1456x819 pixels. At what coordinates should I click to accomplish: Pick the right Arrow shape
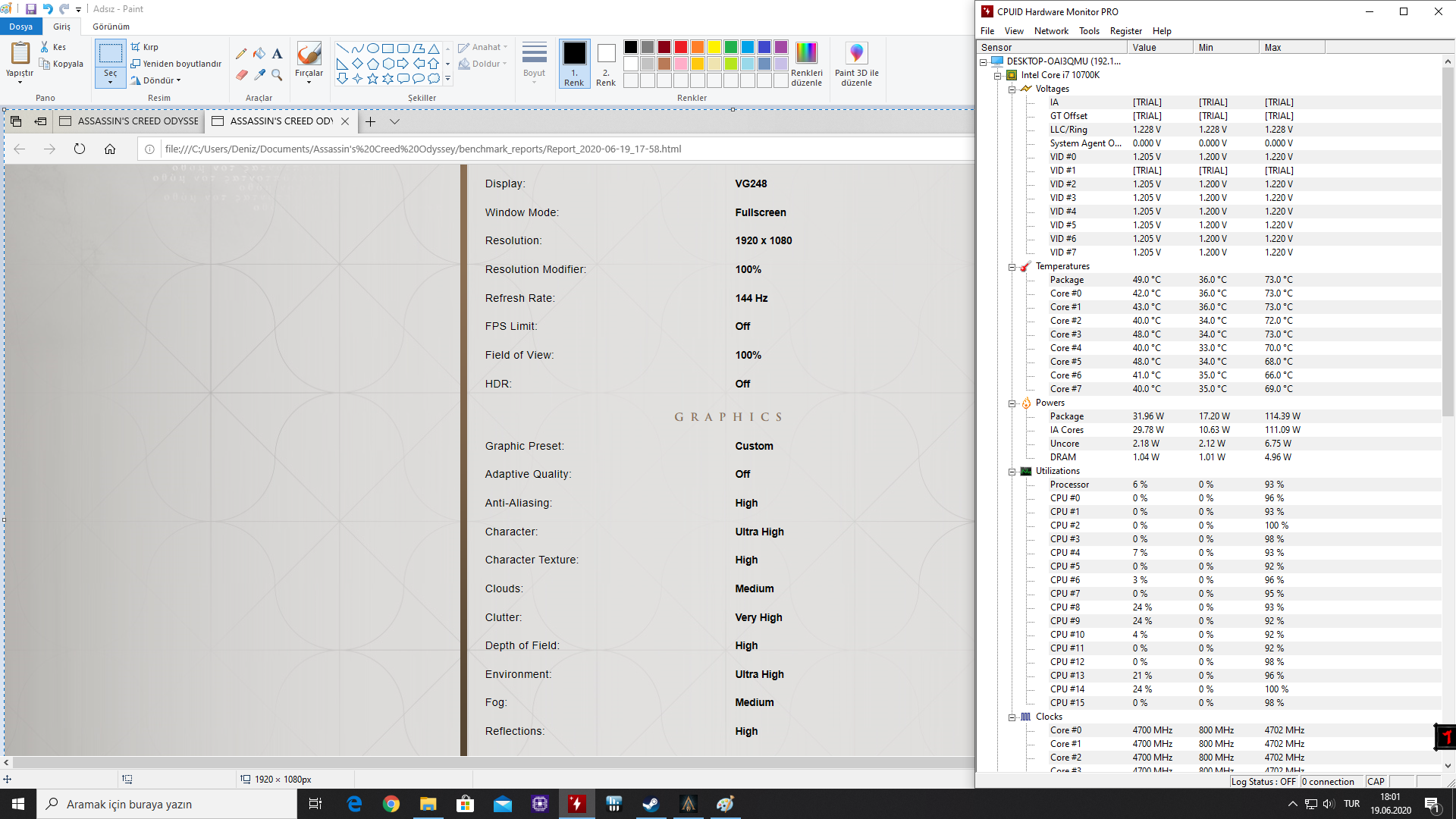(403, 63)
